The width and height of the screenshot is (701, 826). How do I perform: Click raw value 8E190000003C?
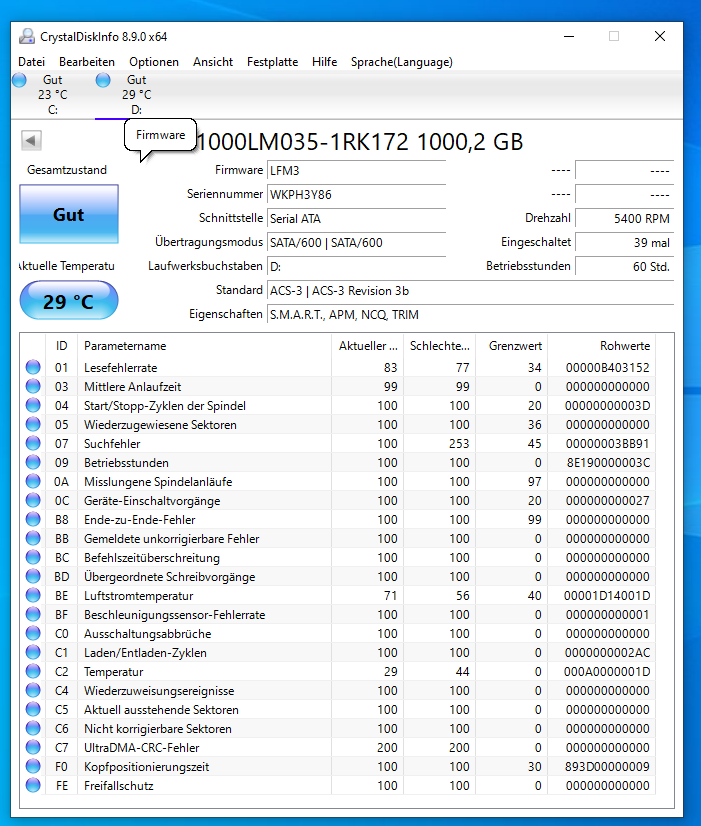coord(608,463)
